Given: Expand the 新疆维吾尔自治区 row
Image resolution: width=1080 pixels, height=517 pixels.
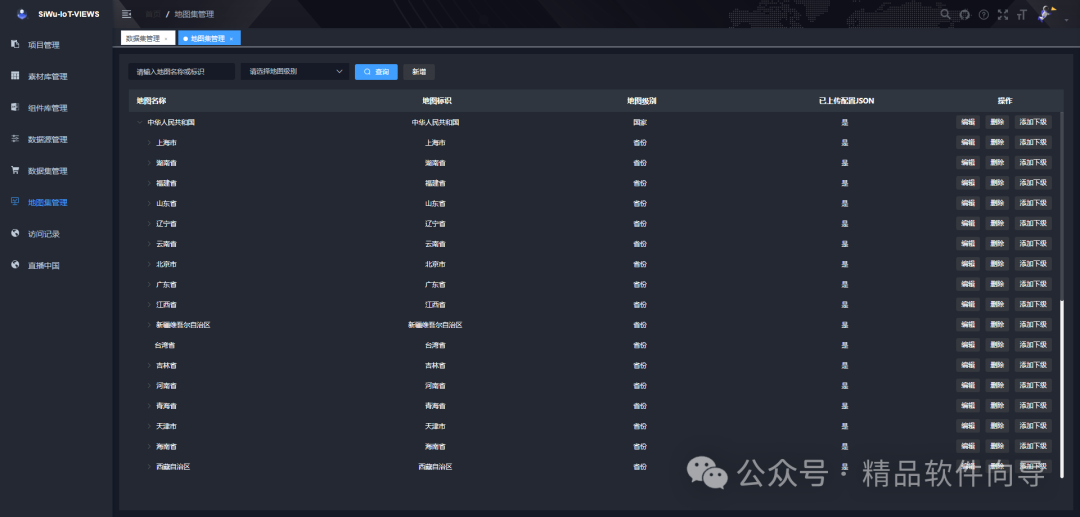Looking at the screenshot, I should tap(149, 325).
